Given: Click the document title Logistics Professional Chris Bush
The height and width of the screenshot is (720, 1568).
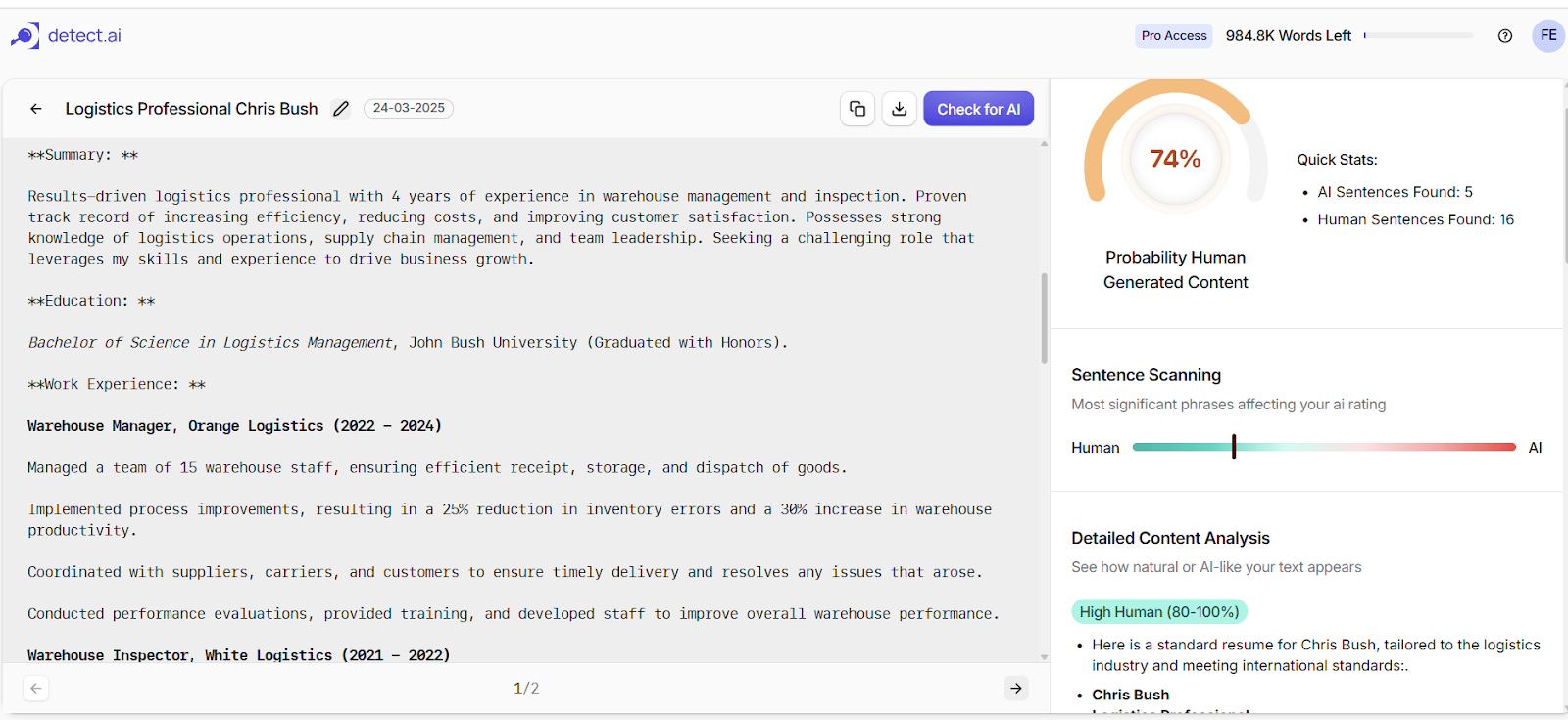Looking at the screenshot, I should (191, 109).
